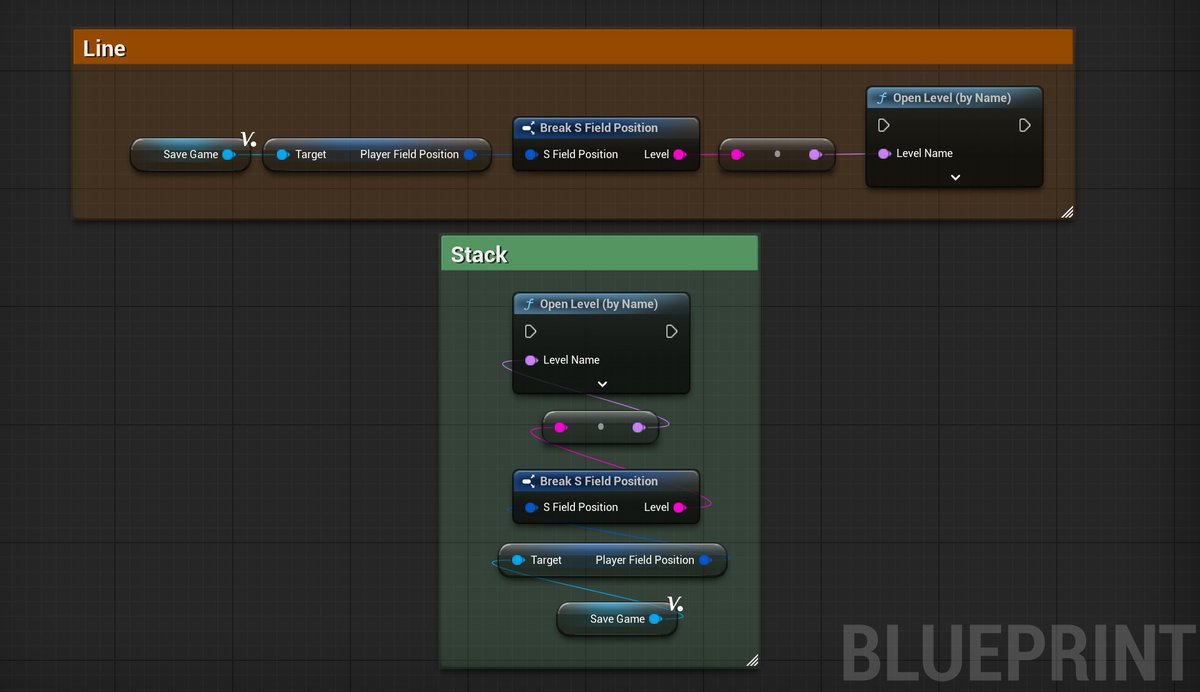Viewport: 1200px width, 692px height.
Task: Click Open Level exec output pin in Line comment
Action: [x=1025, y=125]
